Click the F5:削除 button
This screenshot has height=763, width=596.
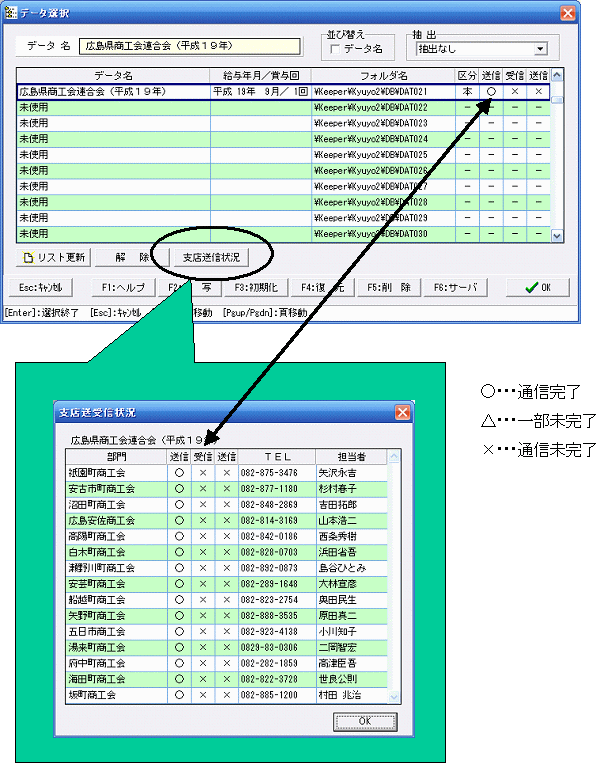389,287
